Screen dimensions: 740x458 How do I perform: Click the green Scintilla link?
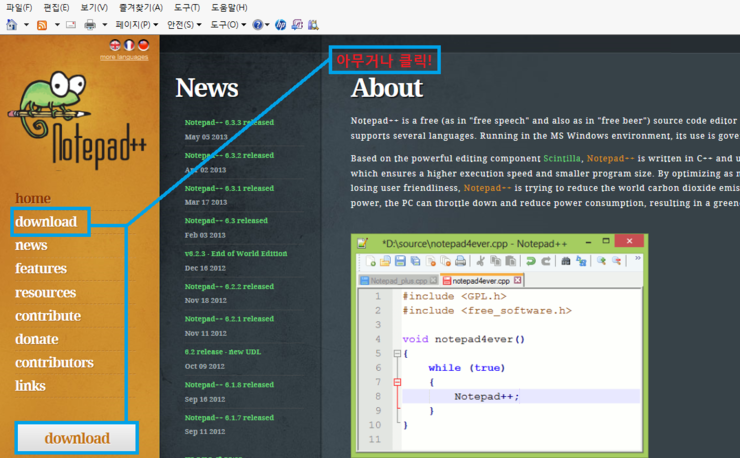(x=563, y=159)
